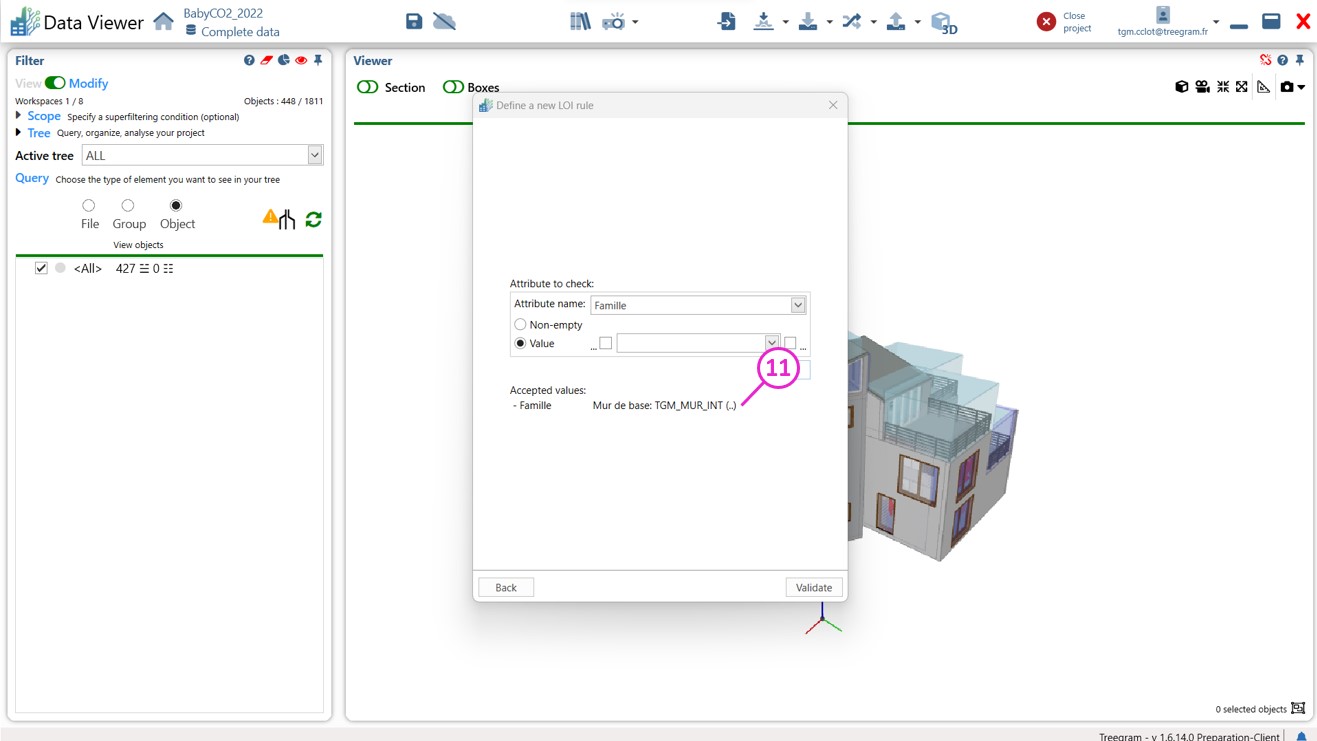Expand the Scope section

(x=19, y=116)
